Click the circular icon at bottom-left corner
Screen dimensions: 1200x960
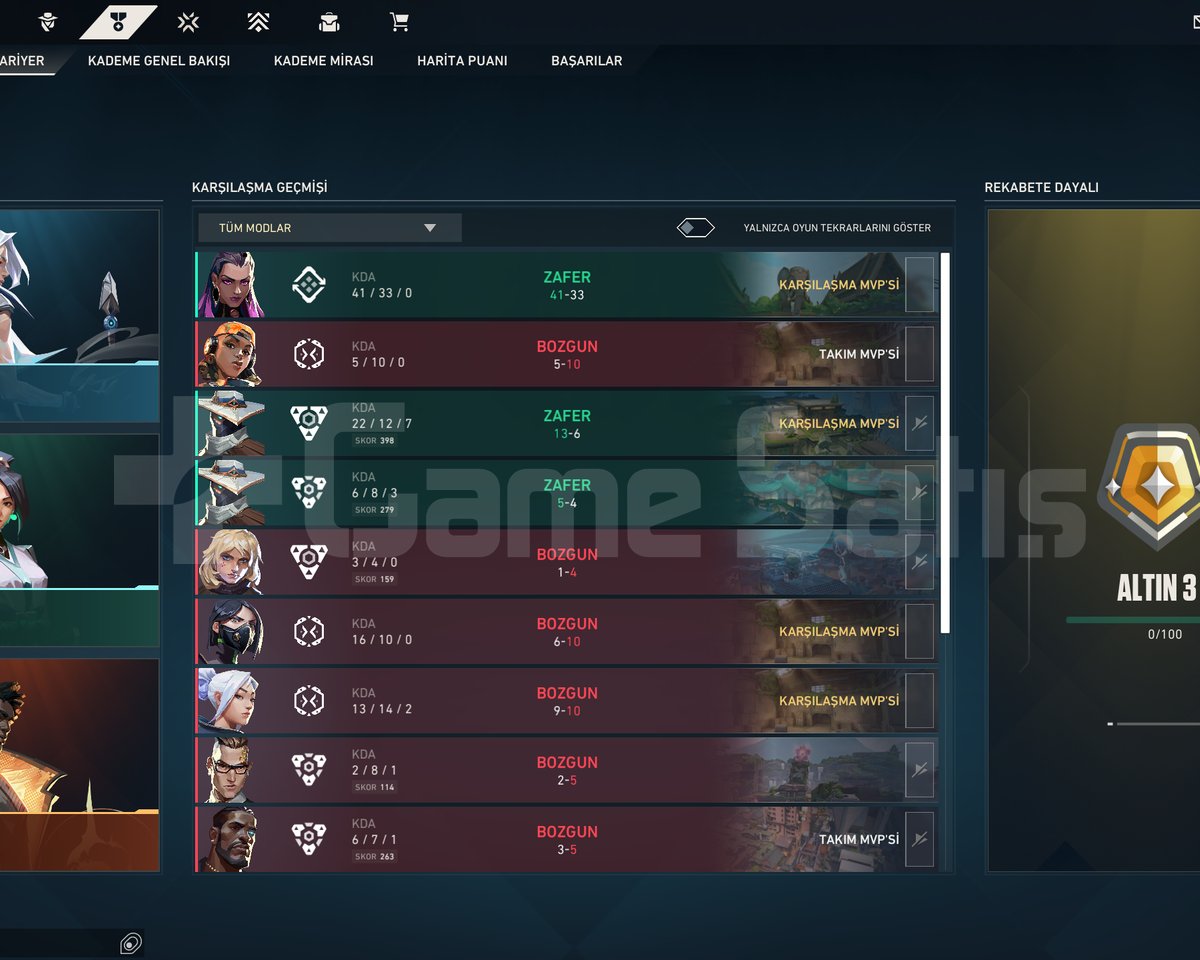click(x=130, y=943)
